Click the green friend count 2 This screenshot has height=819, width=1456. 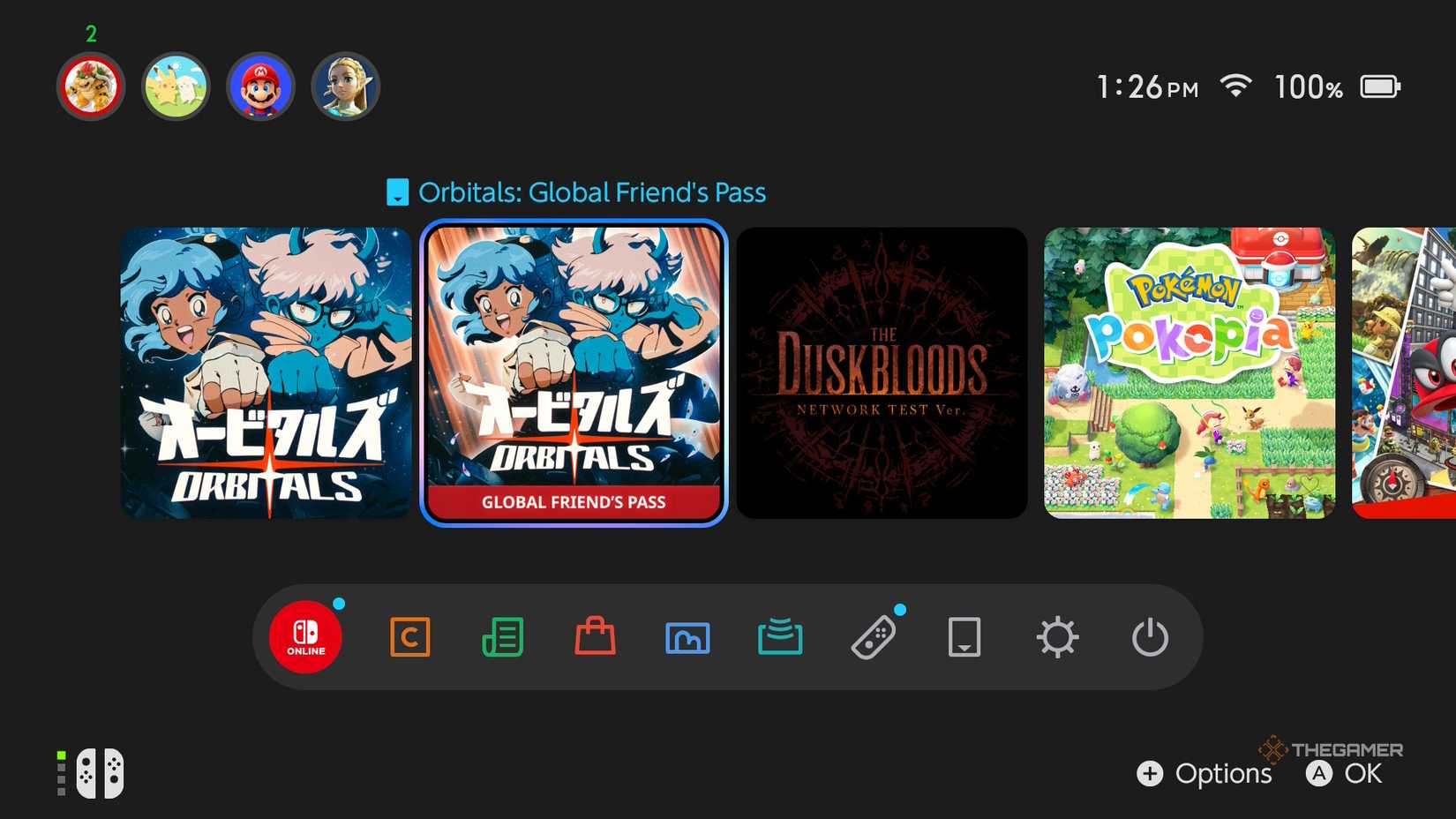(x=91, y=34)
